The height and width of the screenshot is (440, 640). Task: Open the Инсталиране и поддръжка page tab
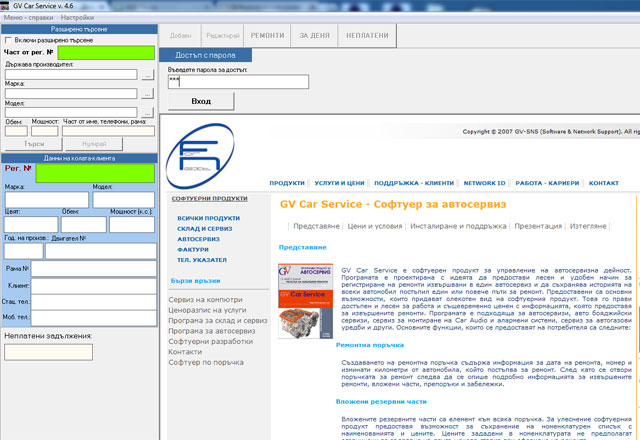(458, 226)
